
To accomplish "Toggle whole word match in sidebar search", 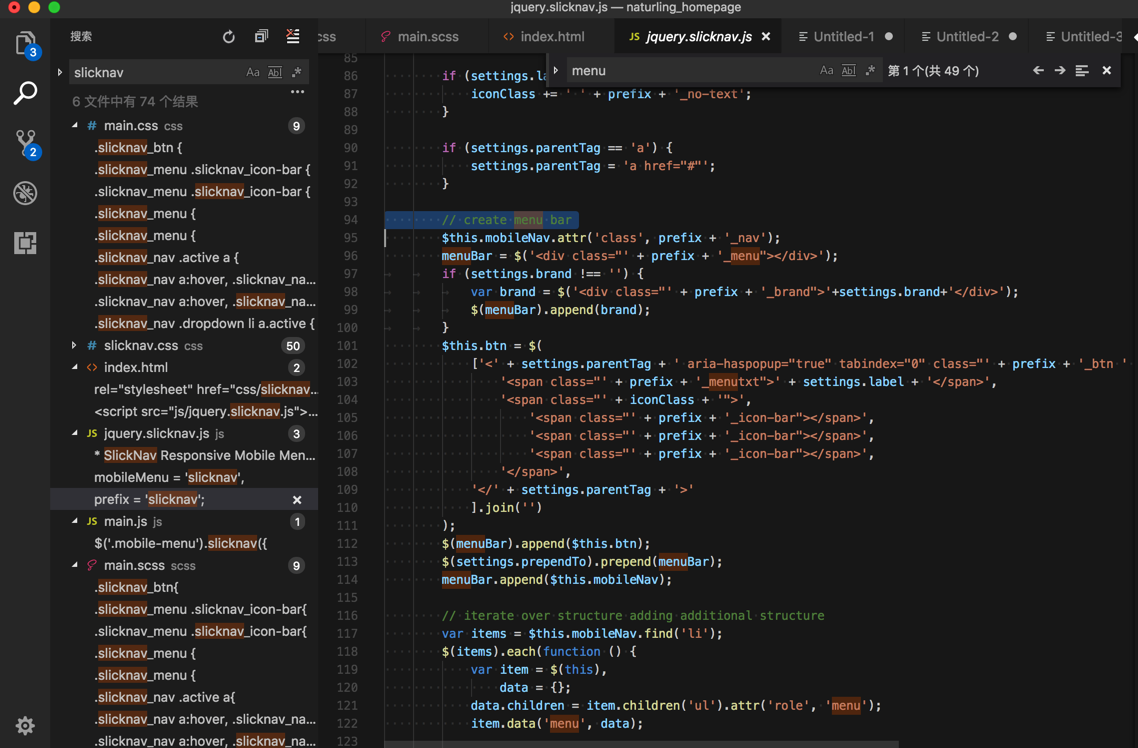I will (275, 73).
